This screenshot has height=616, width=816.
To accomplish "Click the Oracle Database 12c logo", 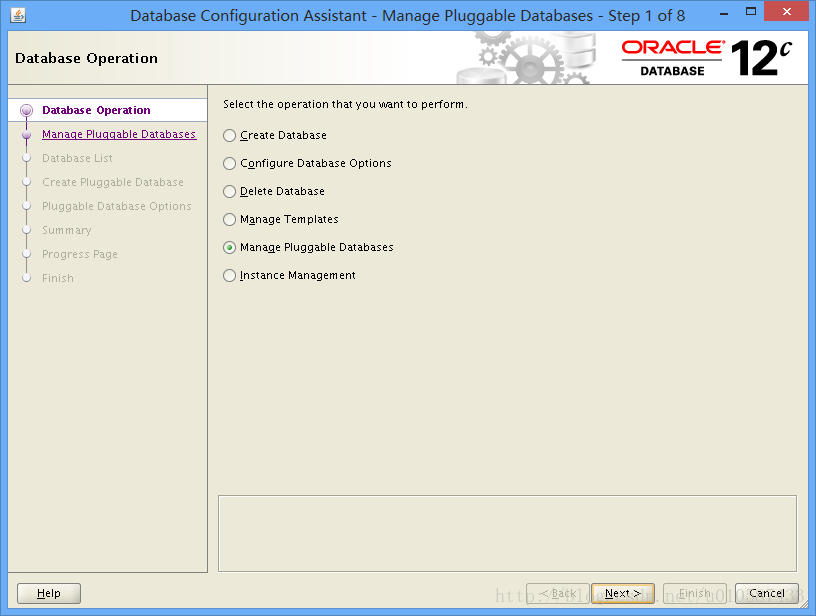I will point(707,58).
